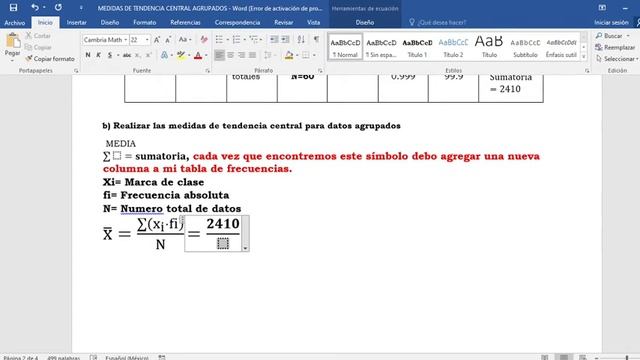Apply the red font color
This screenshot has width=640, height=360.
click(x=198, y=55)
